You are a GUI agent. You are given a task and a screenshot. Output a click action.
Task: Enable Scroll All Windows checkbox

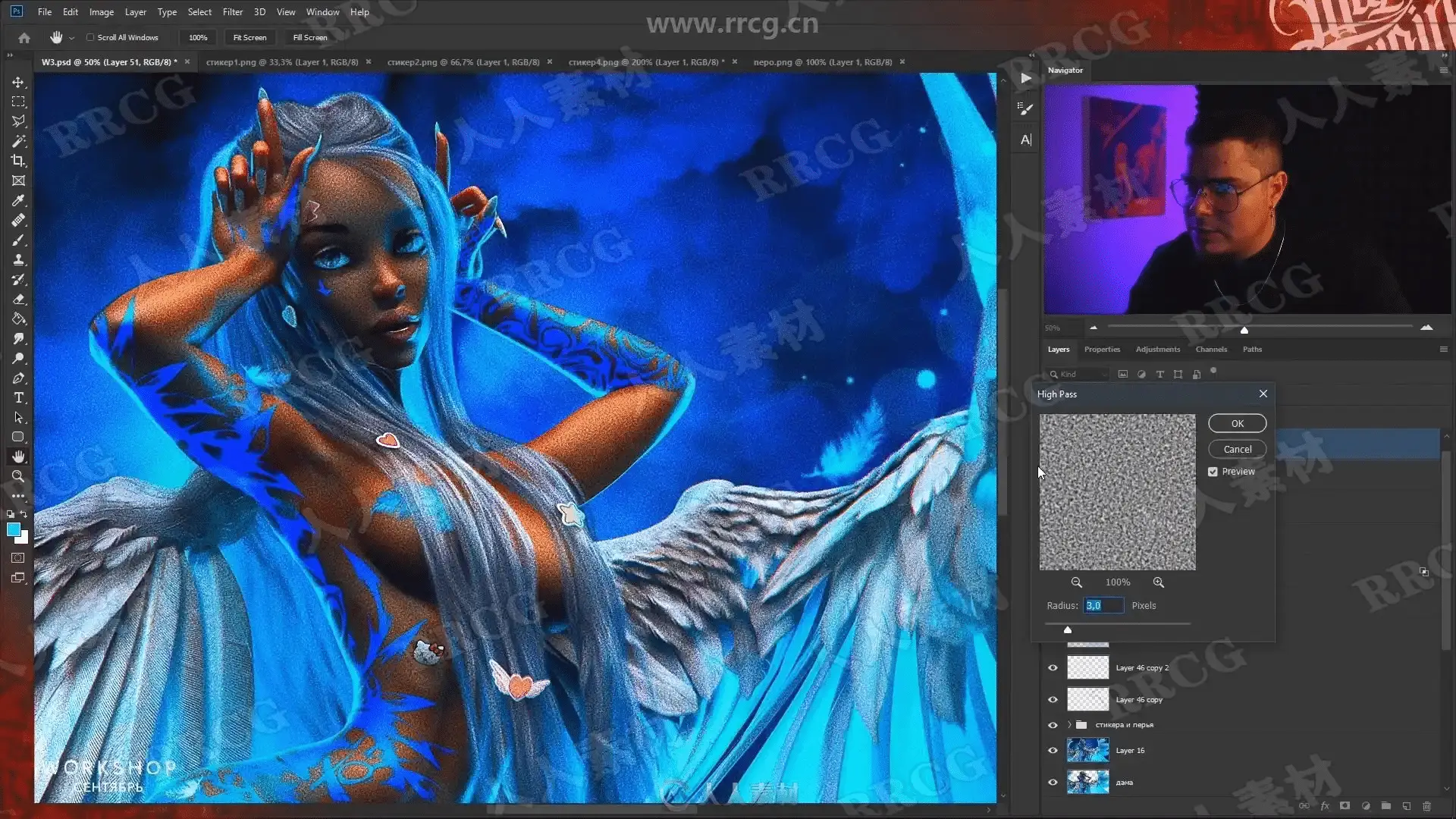coord(90,37)
